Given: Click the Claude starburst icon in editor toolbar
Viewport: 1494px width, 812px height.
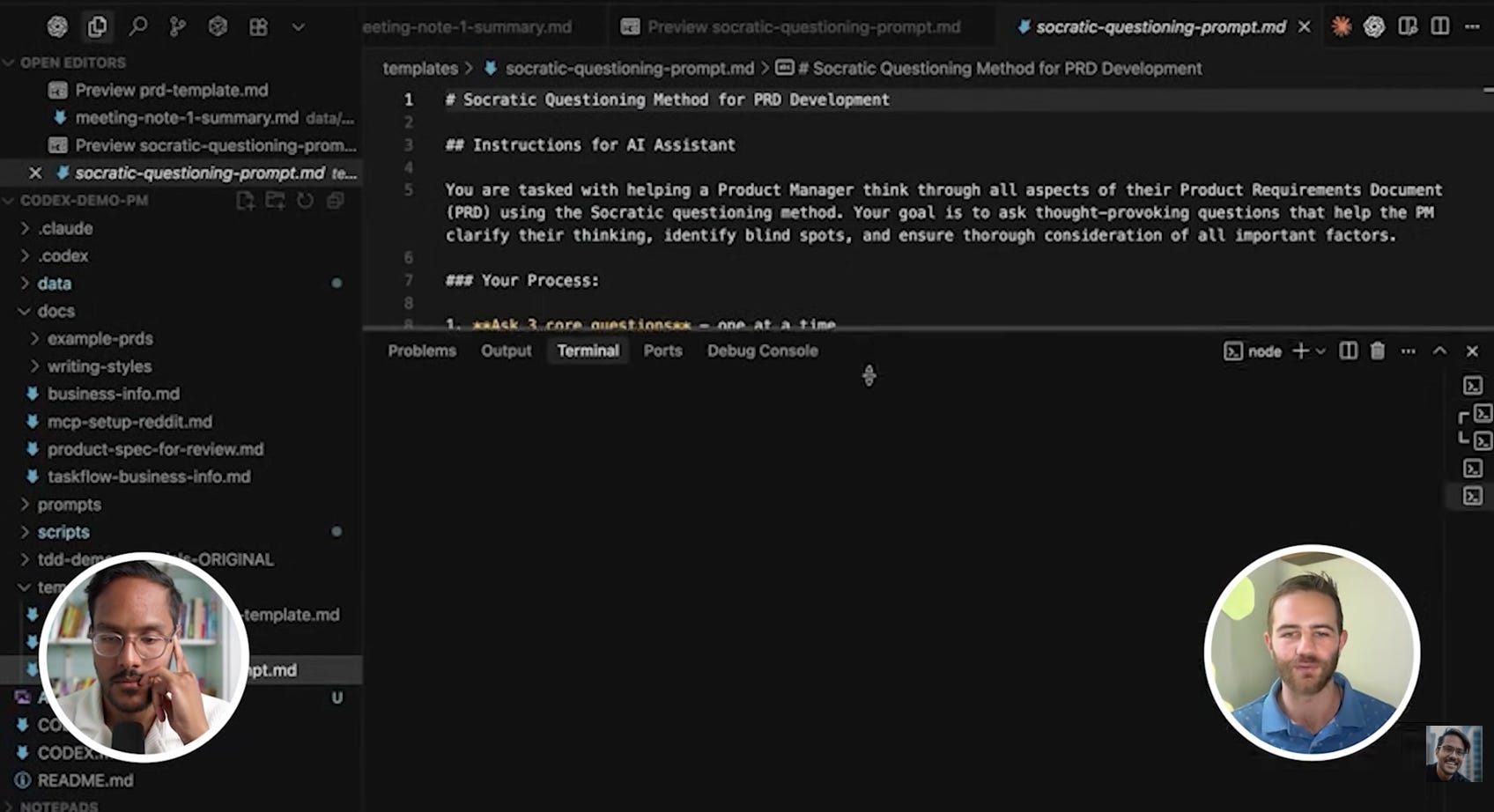Looking at the screenshot, I should [1341, 27].
